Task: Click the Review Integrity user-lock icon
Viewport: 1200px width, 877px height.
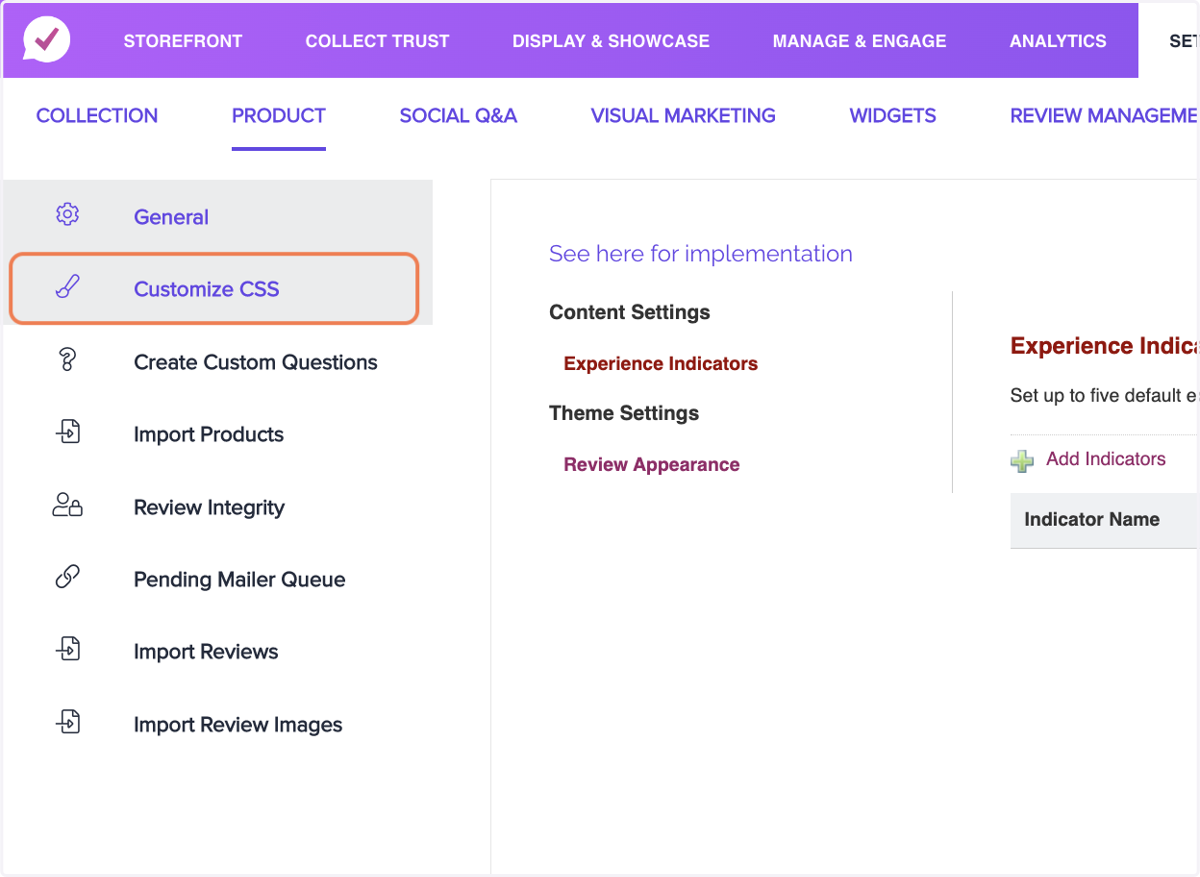Action: point(67,505)
